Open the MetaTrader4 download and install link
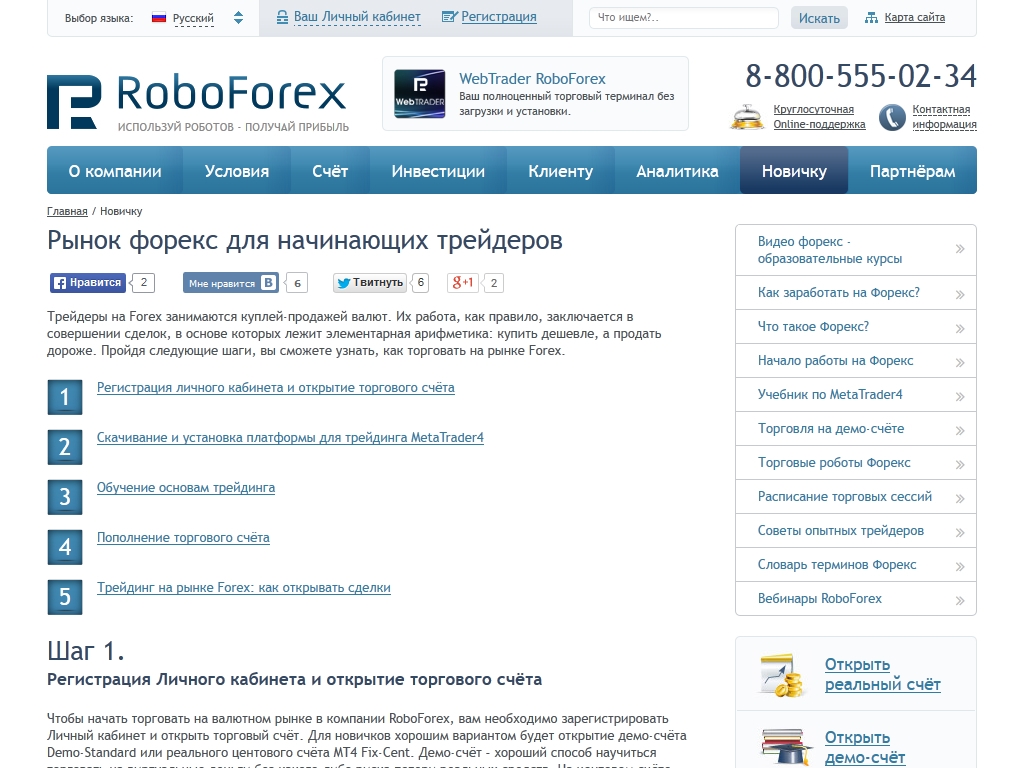Screen dimensions: 1024x768 [290, 438]
